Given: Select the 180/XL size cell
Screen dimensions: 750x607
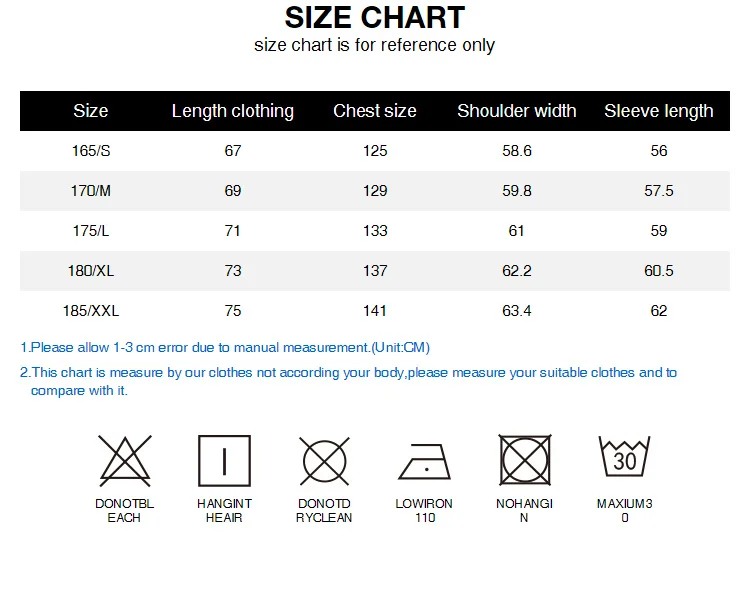Looking at the screenshot, I should pyautogui.click(x=91, y=271).
